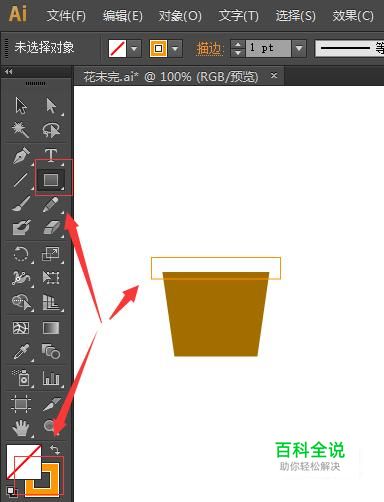Image resolution: width=384 pixels, height=502 pixels.
Task: Select the Selection tool (black arrow)
Action: [x=21, y=106]
